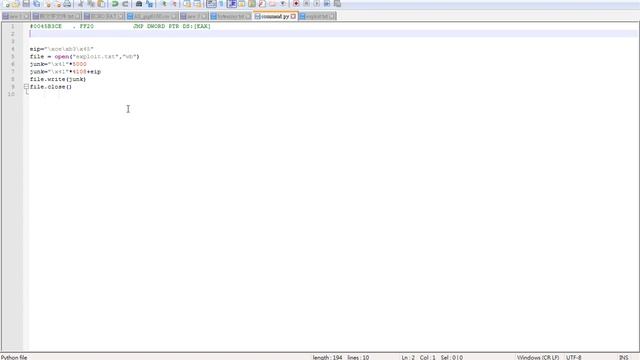The width and height of the screenshot is (640, 360).
Task: Click the Open file toolbar icon
Action: [16, 4]
